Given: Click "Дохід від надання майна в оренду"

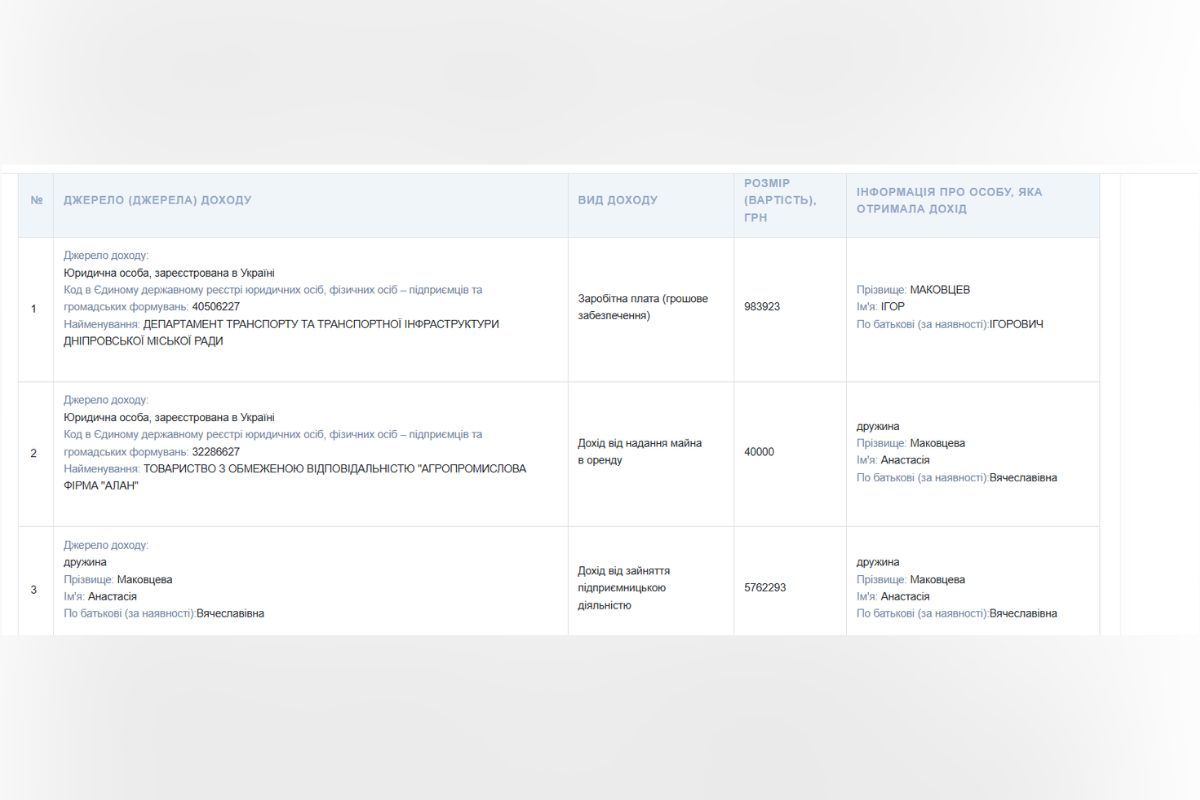Looking at the screenshot, I should point(640,452).
